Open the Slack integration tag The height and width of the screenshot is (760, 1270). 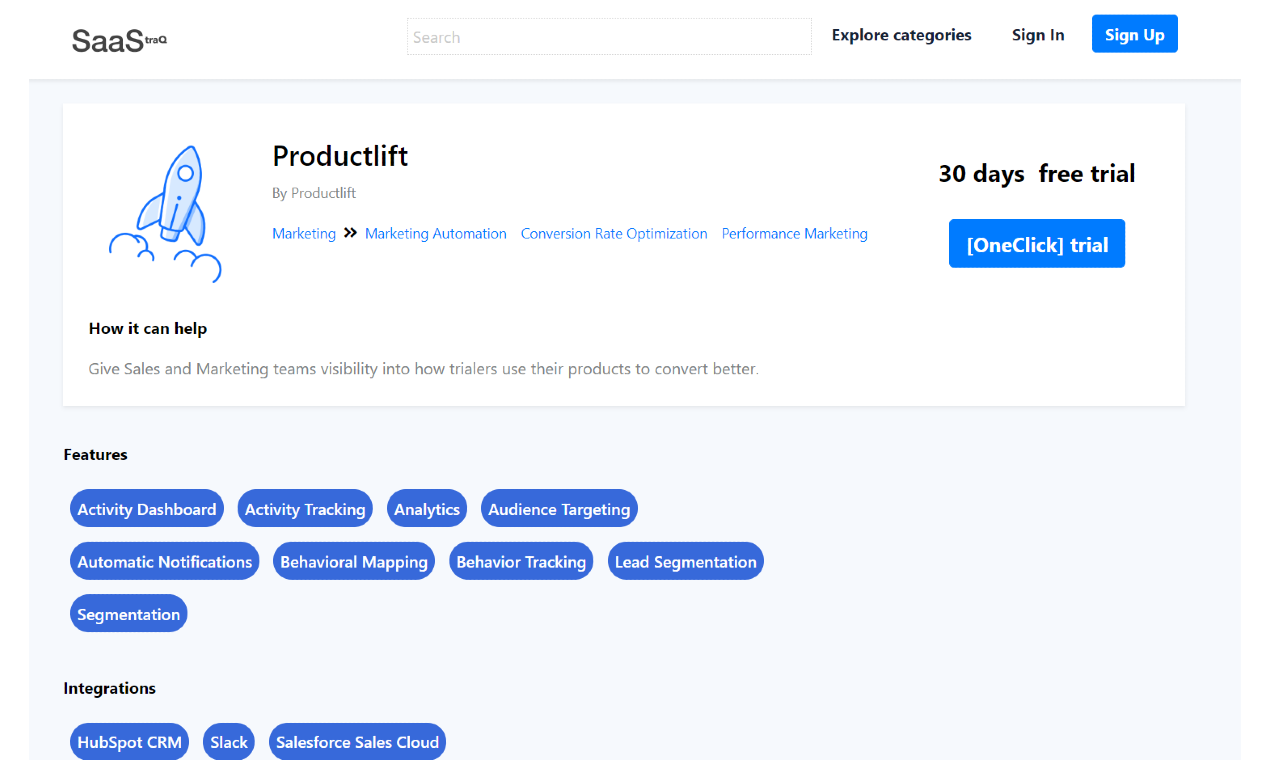tap(229, 742)
